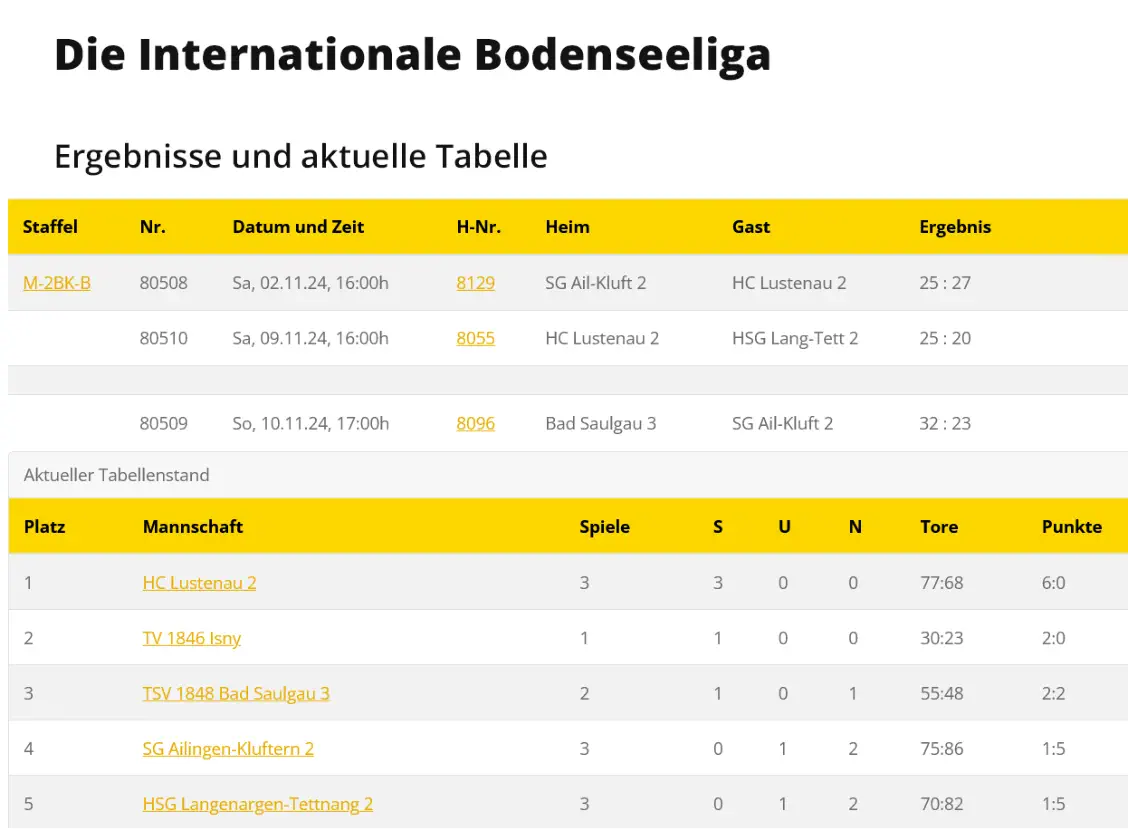Select TSV 1848 Bad Saulgau 3 link
The width and height of the screenshot is (1128, 831).
(x=236, y=693)
